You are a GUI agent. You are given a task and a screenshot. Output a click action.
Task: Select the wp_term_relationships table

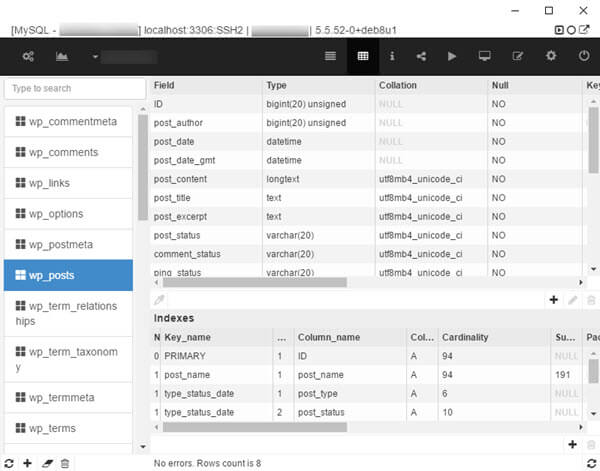(68, 313)
